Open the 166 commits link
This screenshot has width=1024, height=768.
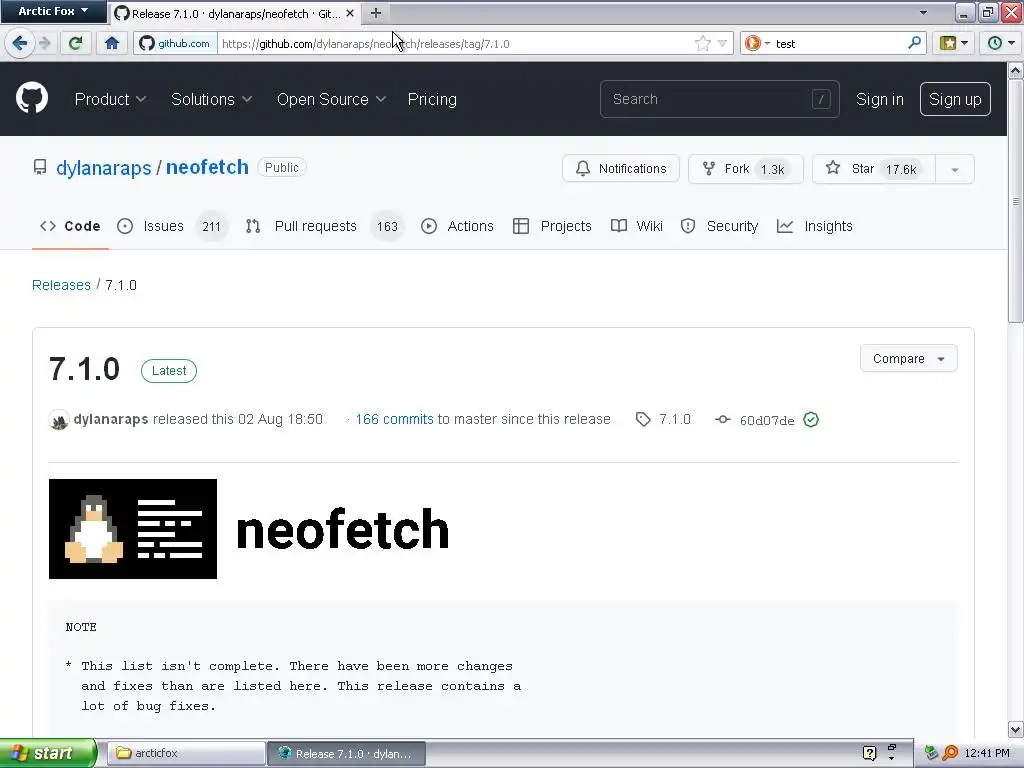(x=394, y=419)
